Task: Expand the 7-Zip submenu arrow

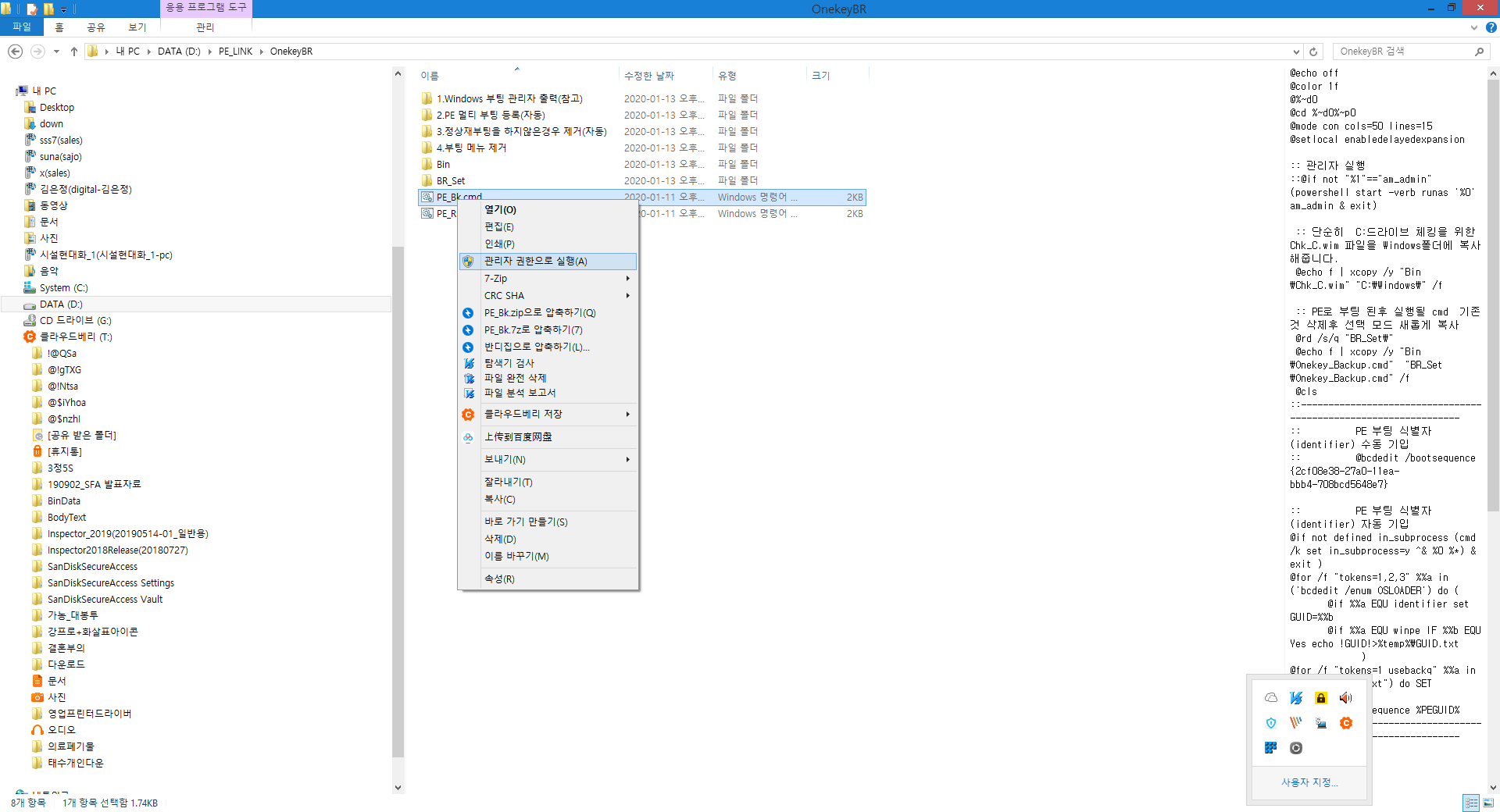Action: point(628,279)
